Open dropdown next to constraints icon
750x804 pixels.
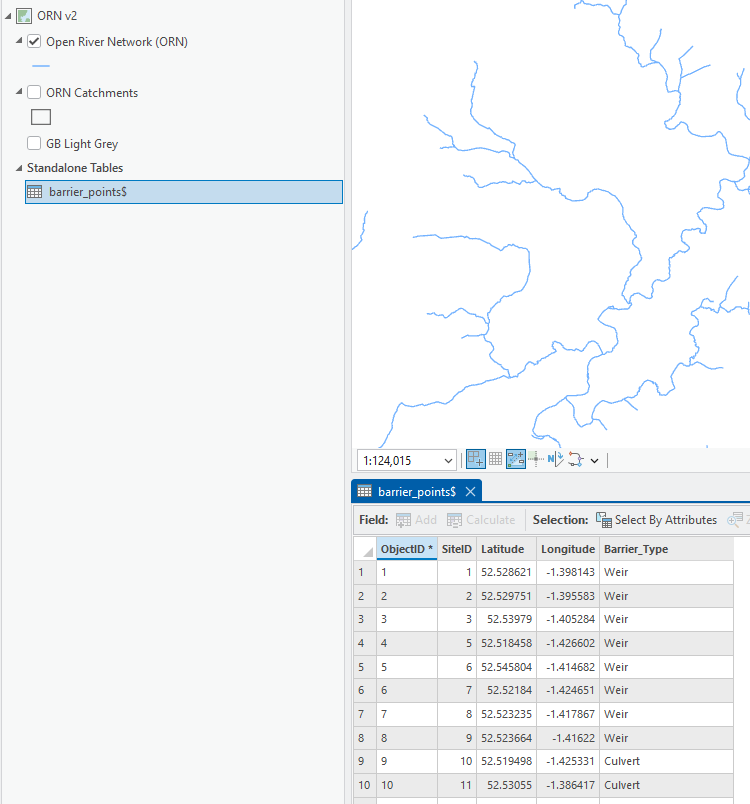pyautogui.click(x=594, y=461)
